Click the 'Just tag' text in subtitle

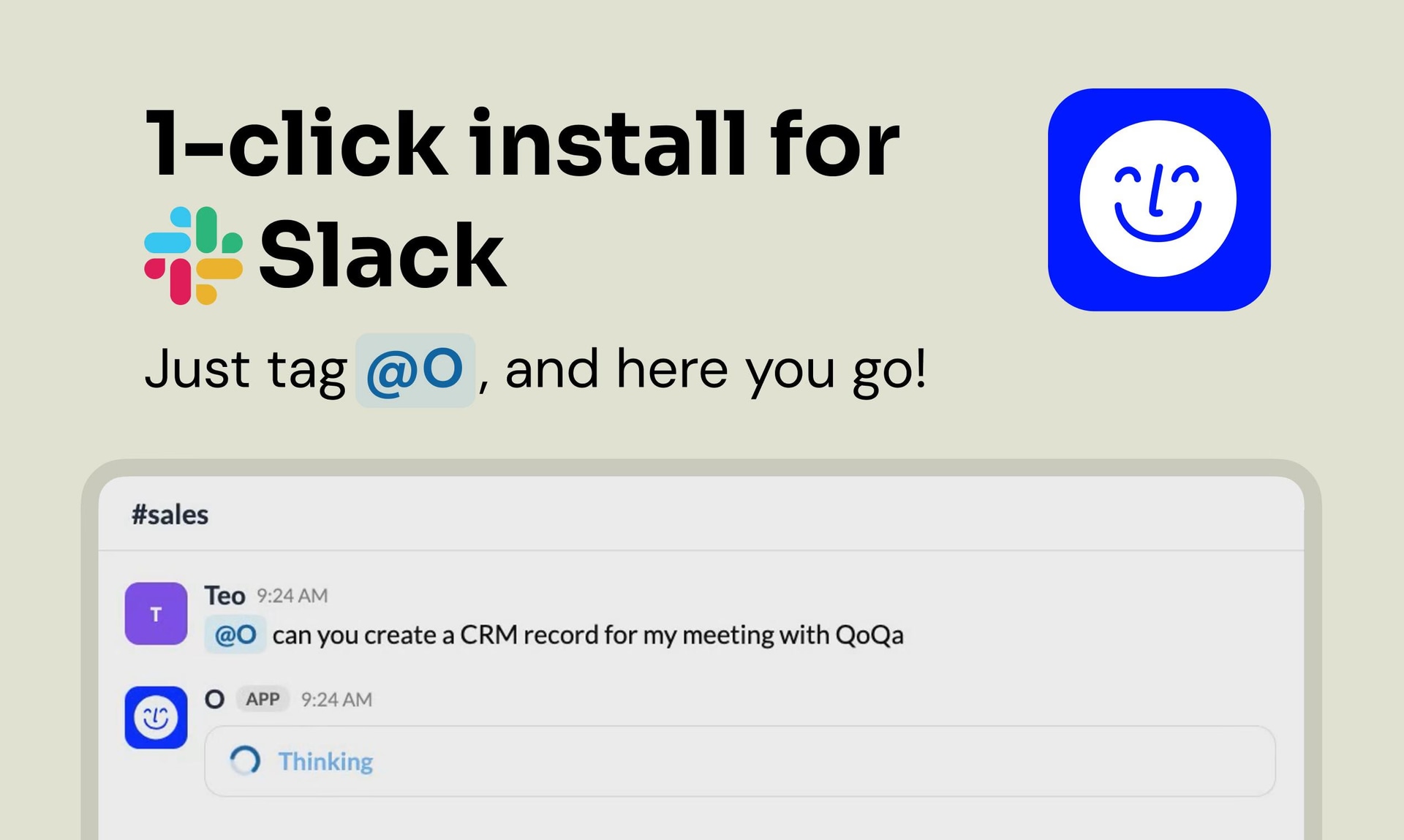point(245,371)
